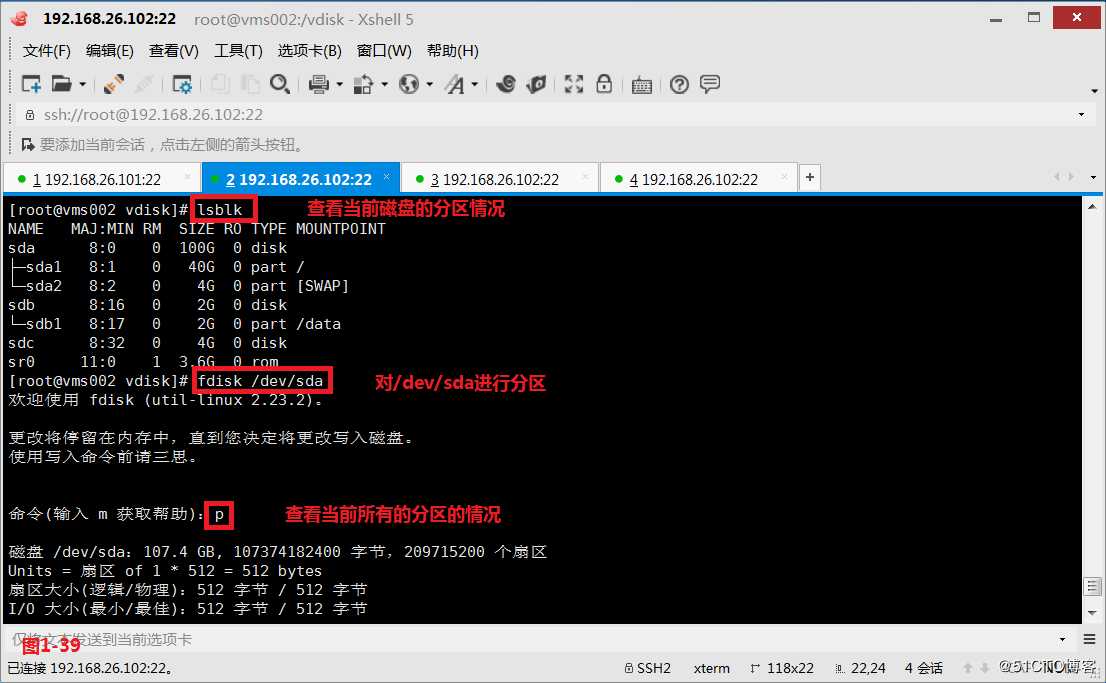This screenshot has width=1106, height=683.
Task: Click terminal scrollbar down arrow
Action: [x=1092, y=612]
